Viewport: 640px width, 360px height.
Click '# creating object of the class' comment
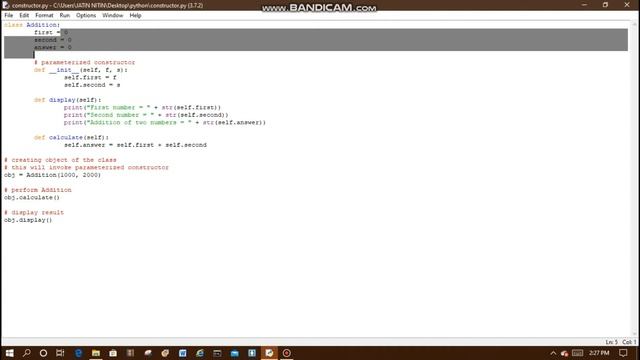click(x=60, y=160)
